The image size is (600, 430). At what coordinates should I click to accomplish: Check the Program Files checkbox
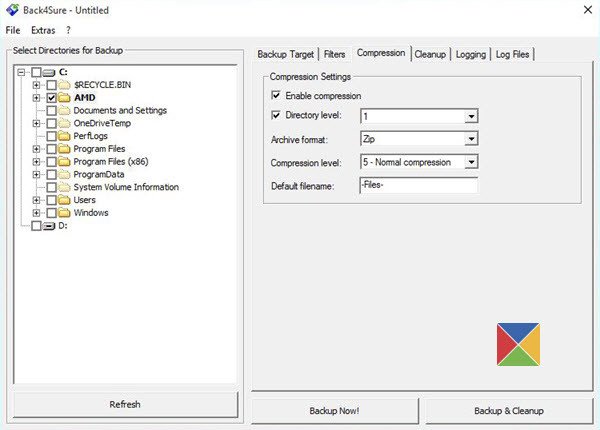(x=52, y=149)
